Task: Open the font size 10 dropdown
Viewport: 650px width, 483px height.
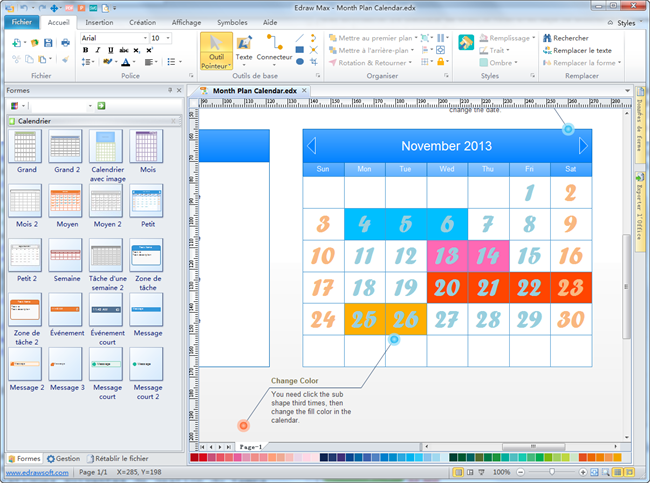Action: tap(168, 38)
